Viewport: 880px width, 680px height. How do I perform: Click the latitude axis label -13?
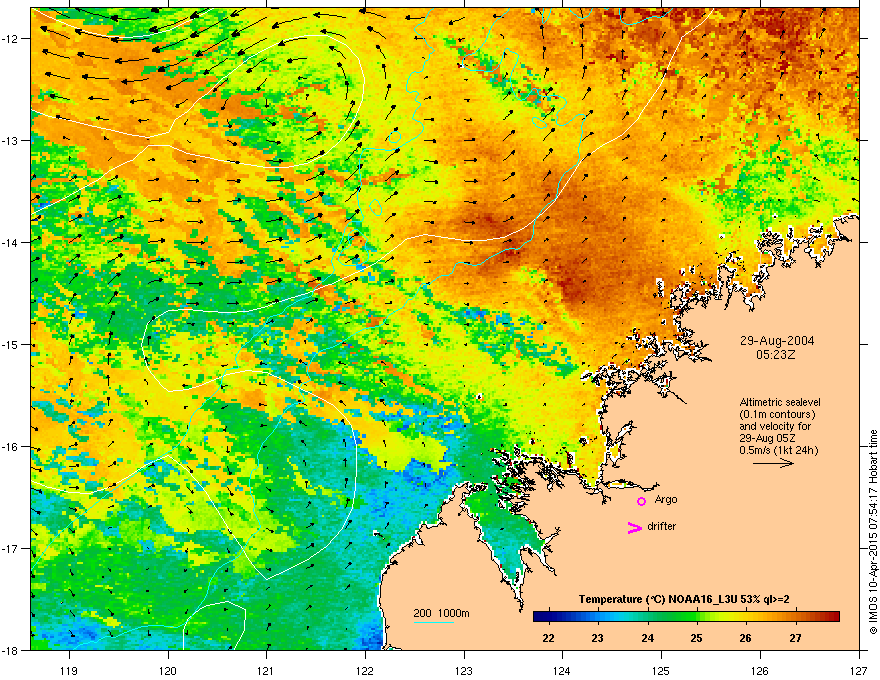tap(11, 140)
